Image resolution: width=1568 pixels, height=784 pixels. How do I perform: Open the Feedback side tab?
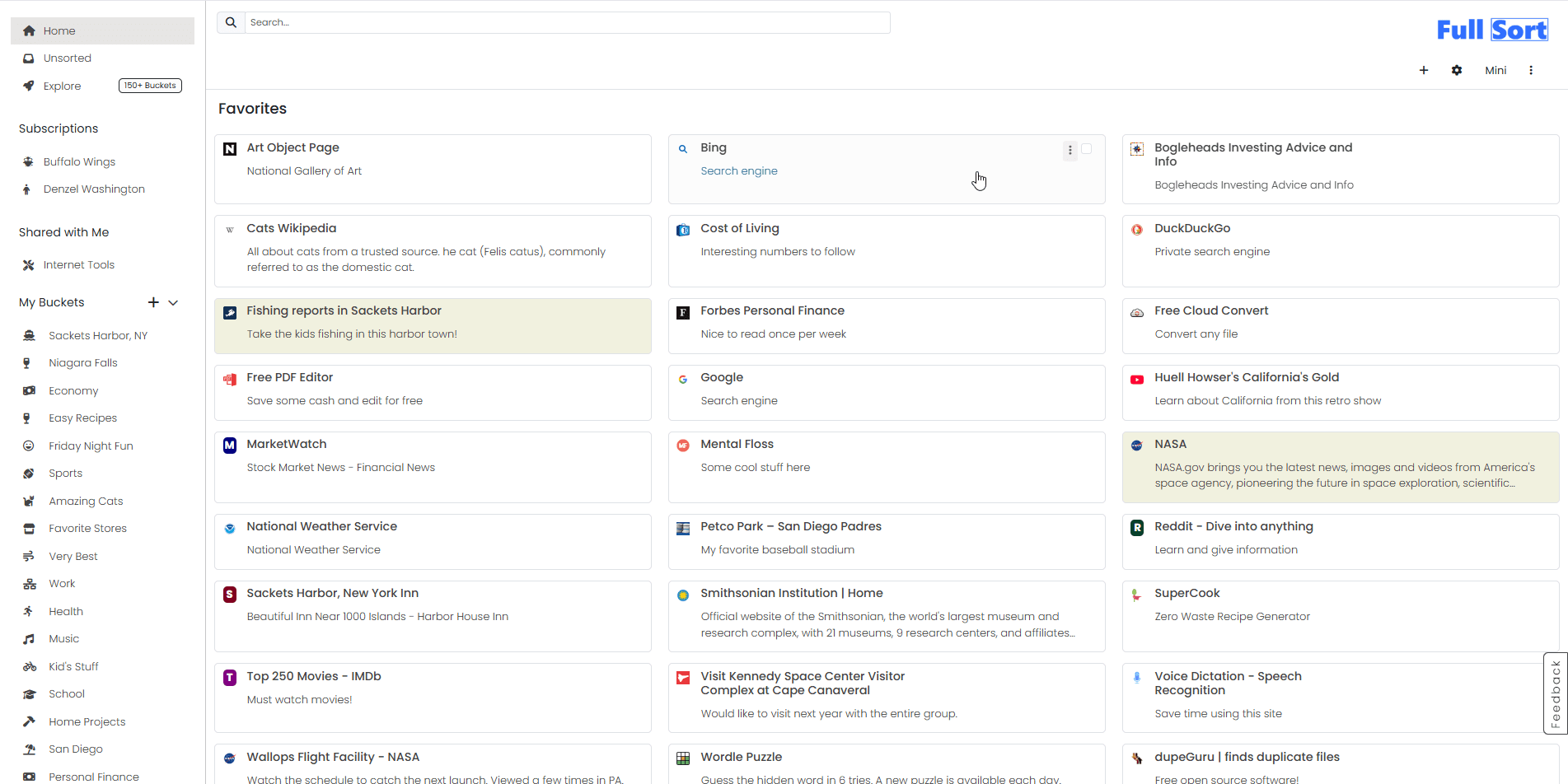(1555, 693)
